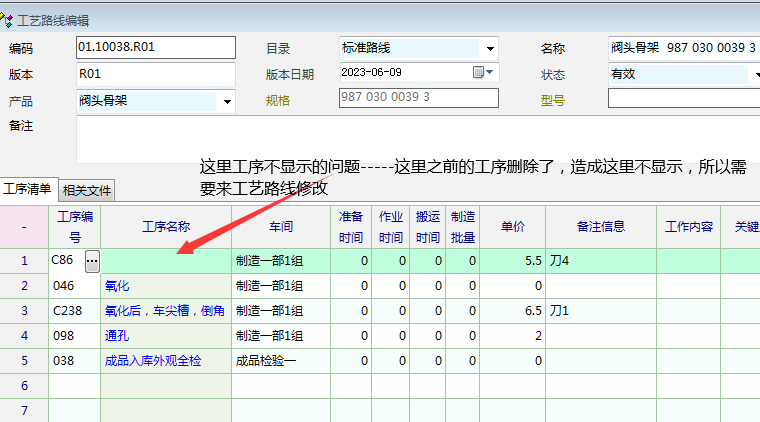The width and height of the screenshot is (760, 422).
Task: Click the 编码 input field
Action: point(155,48)
